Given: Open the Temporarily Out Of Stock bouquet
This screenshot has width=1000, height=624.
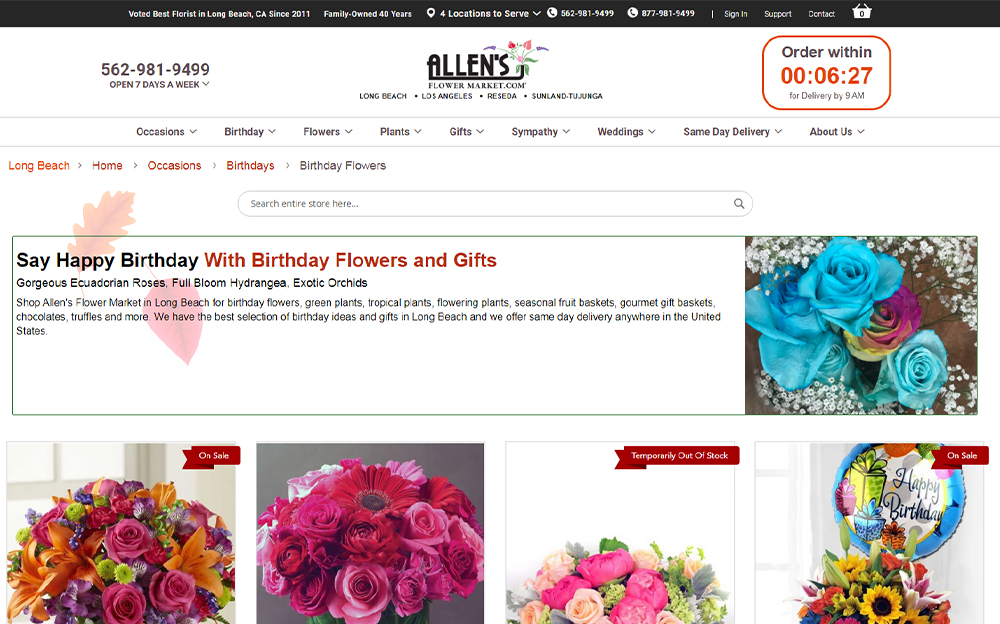Looking at the screenshot, I should 619,533.
